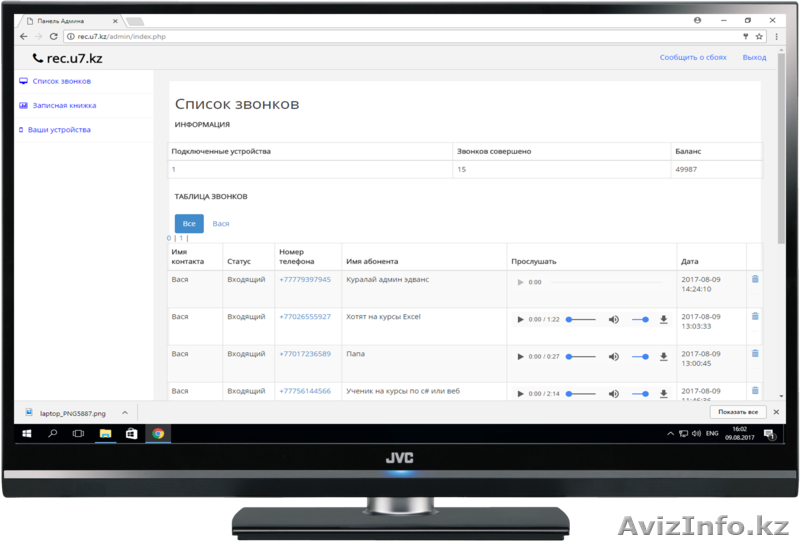This screenshot has width=800, height=542.
Task: Play the 'Хотят на курсы Excel' recording
Action: tap(520, 319)
